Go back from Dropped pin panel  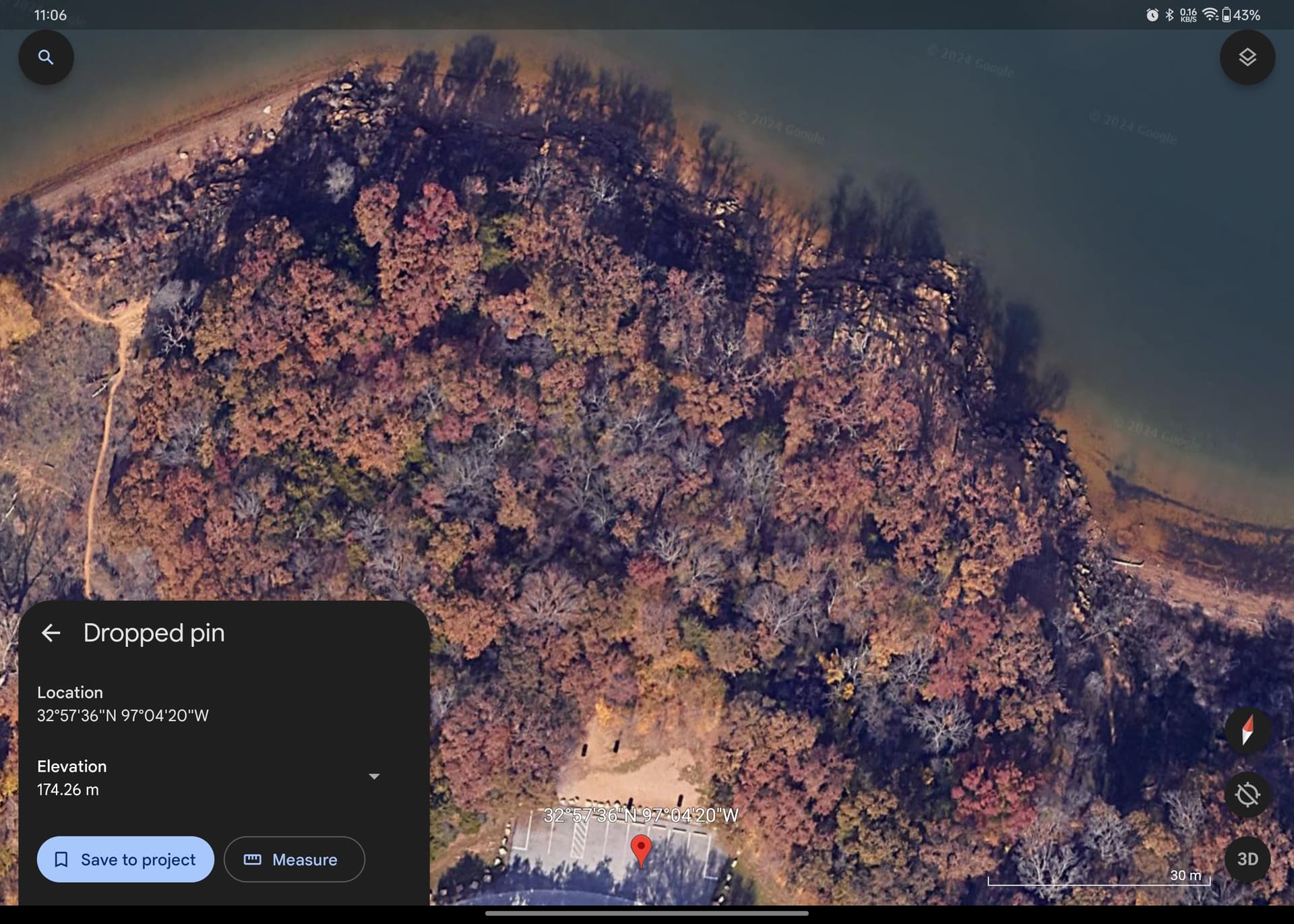pos(51,633)
